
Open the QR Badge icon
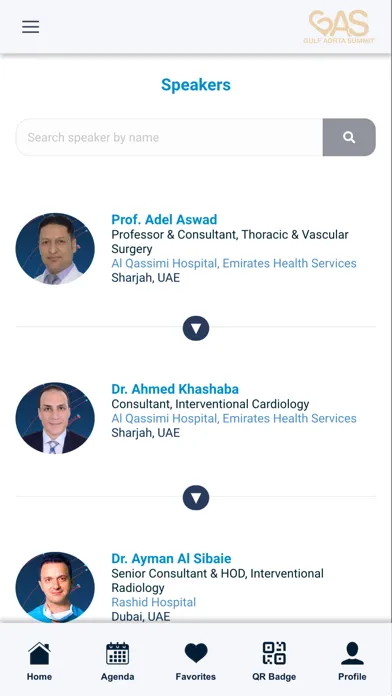point(274,653)
